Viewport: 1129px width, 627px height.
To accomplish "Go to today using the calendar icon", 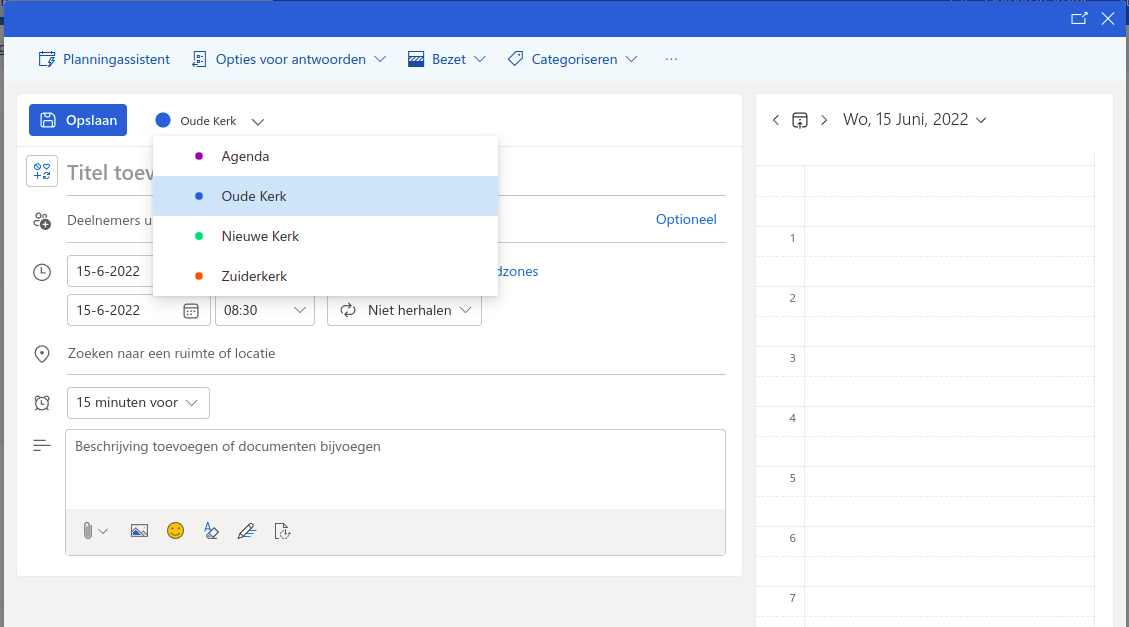I will [x=799, y=120].
